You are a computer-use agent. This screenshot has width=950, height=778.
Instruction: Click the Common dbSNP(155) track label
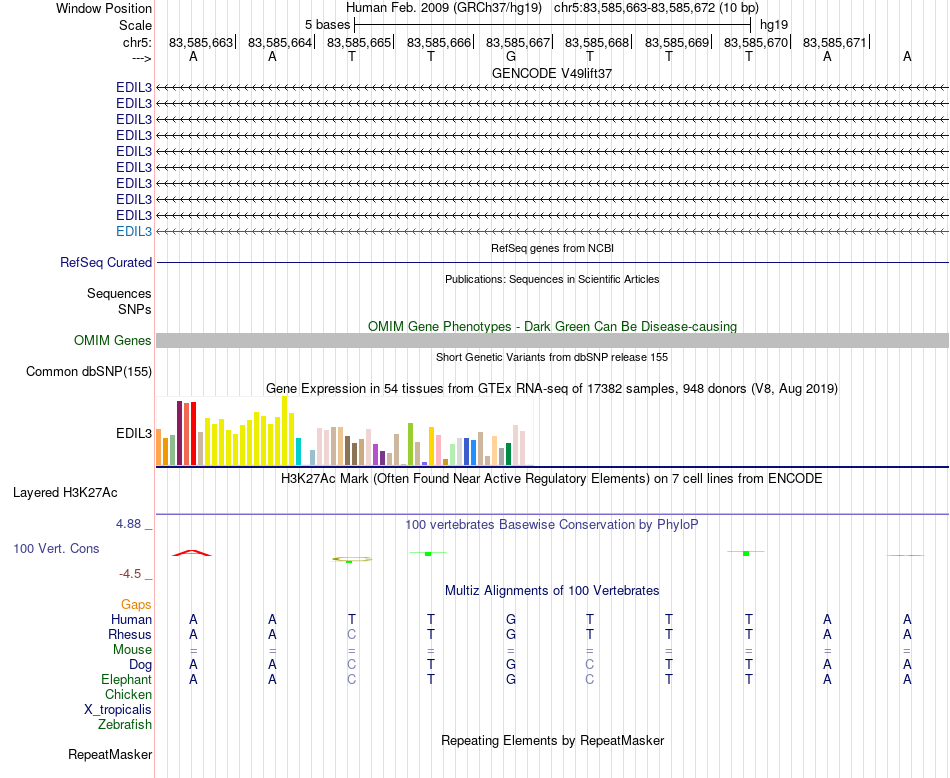pos(89,371)
